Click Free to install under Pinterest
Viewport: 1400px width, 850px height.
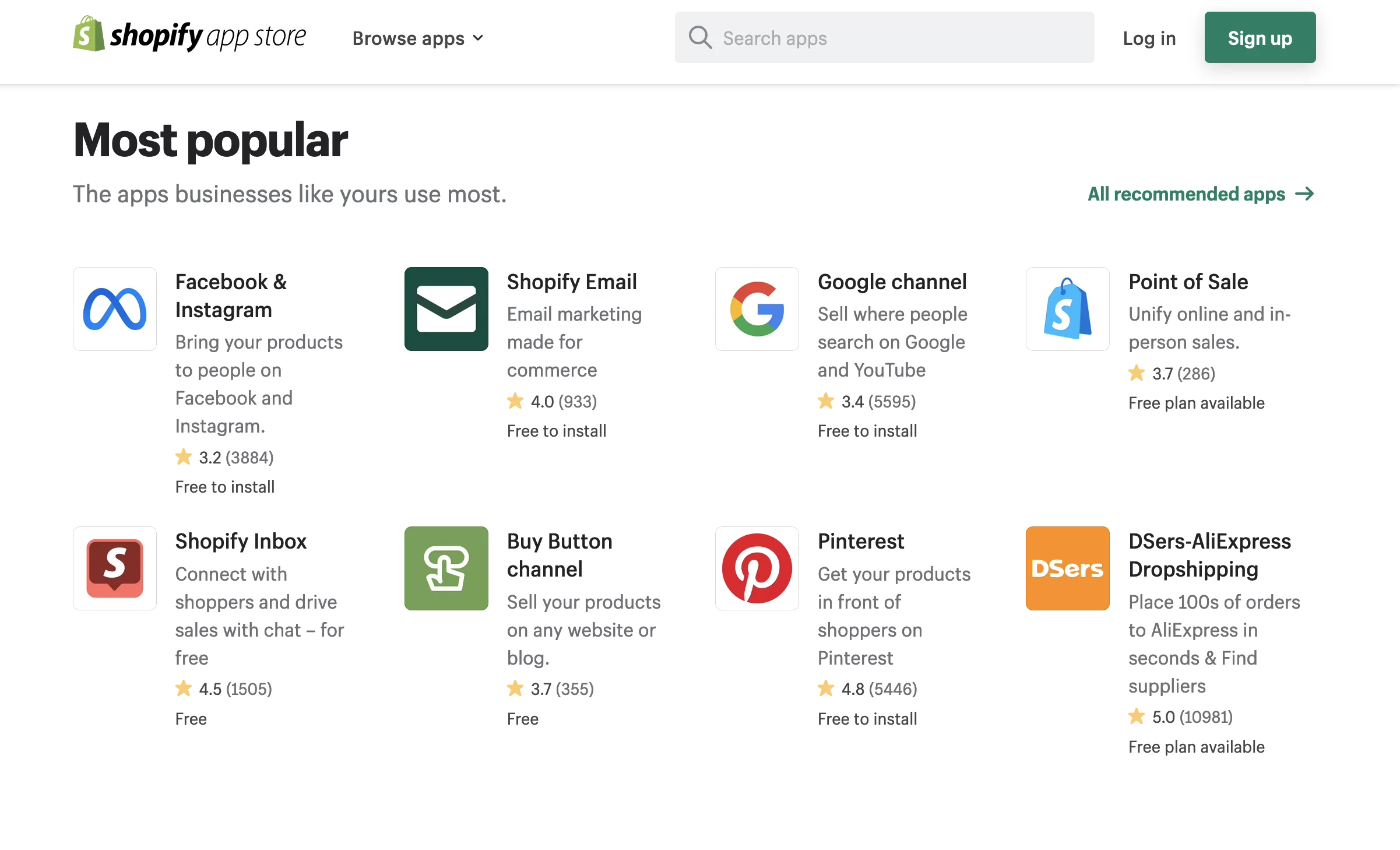point(867,719)
